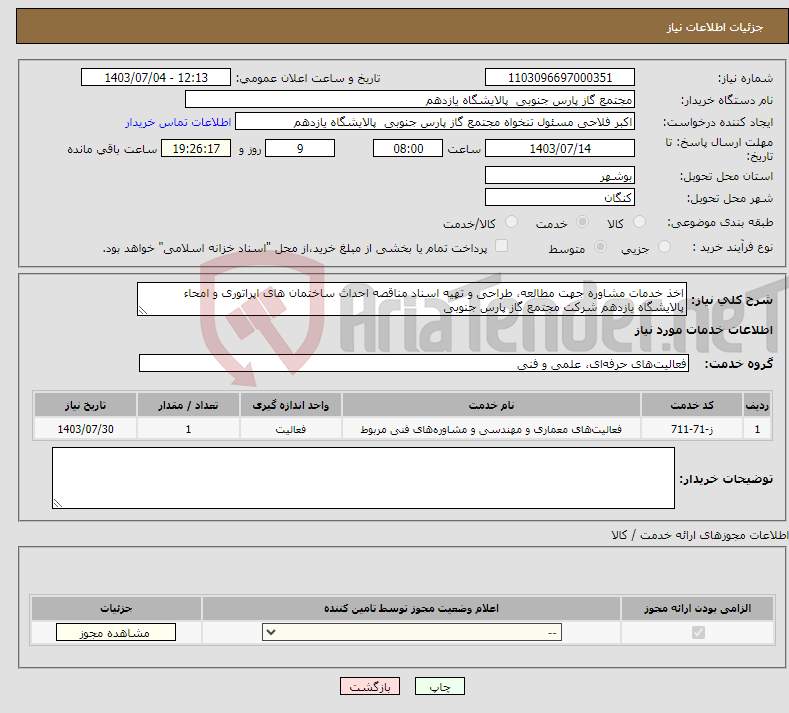Image resolution: width=789 pixels, height=713 pixels.
Task: Select the خدمت radio button
Action: point(582,222)
